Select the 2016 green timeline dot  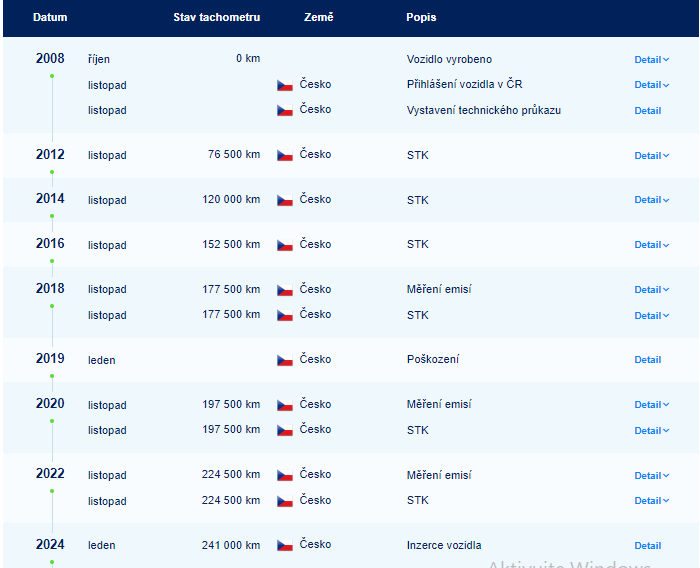tap(52, 261)
